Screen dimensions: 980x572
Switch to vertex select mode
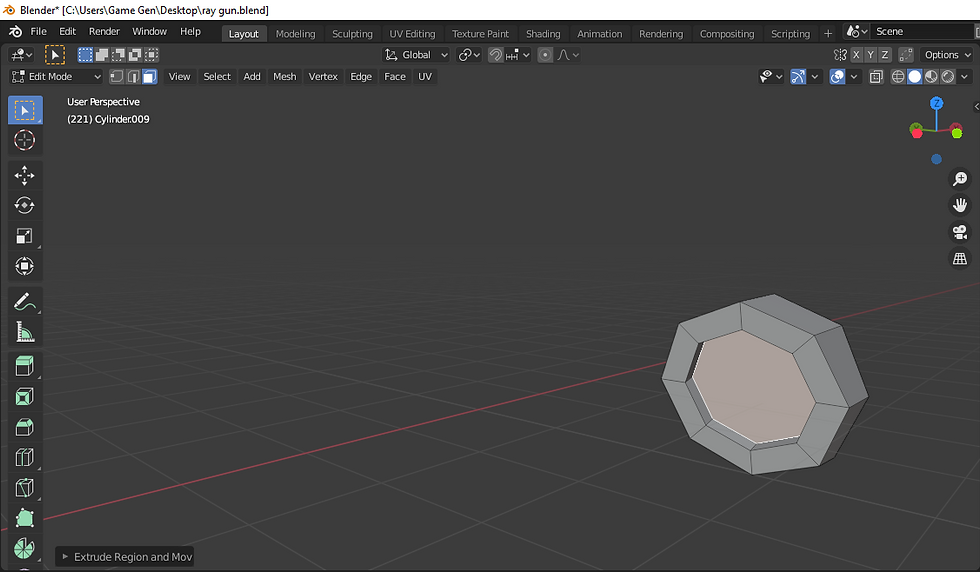coord(116,76)
